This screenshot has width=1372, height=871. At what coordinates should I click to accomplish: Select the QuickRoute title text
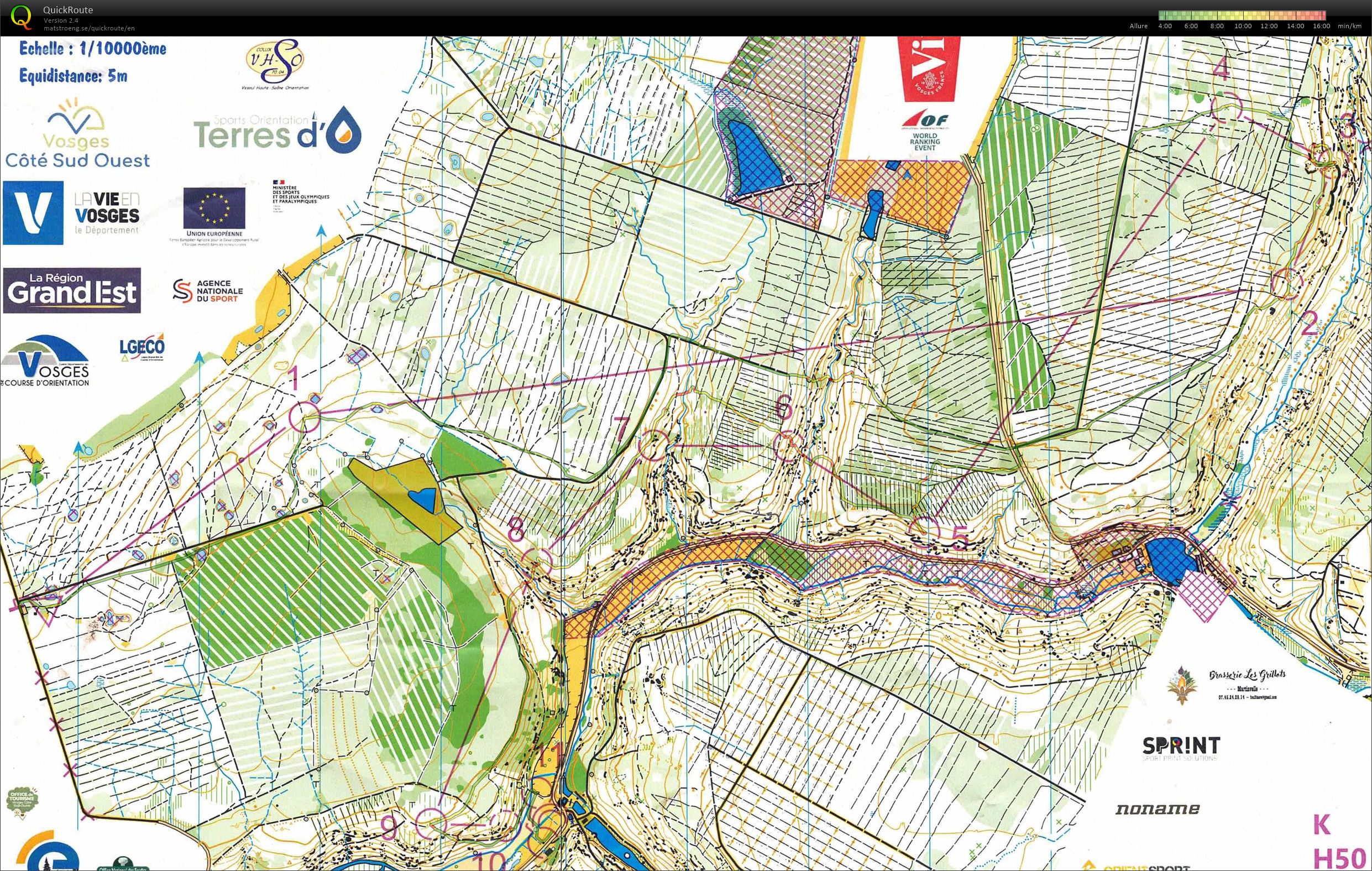(68, 10)
